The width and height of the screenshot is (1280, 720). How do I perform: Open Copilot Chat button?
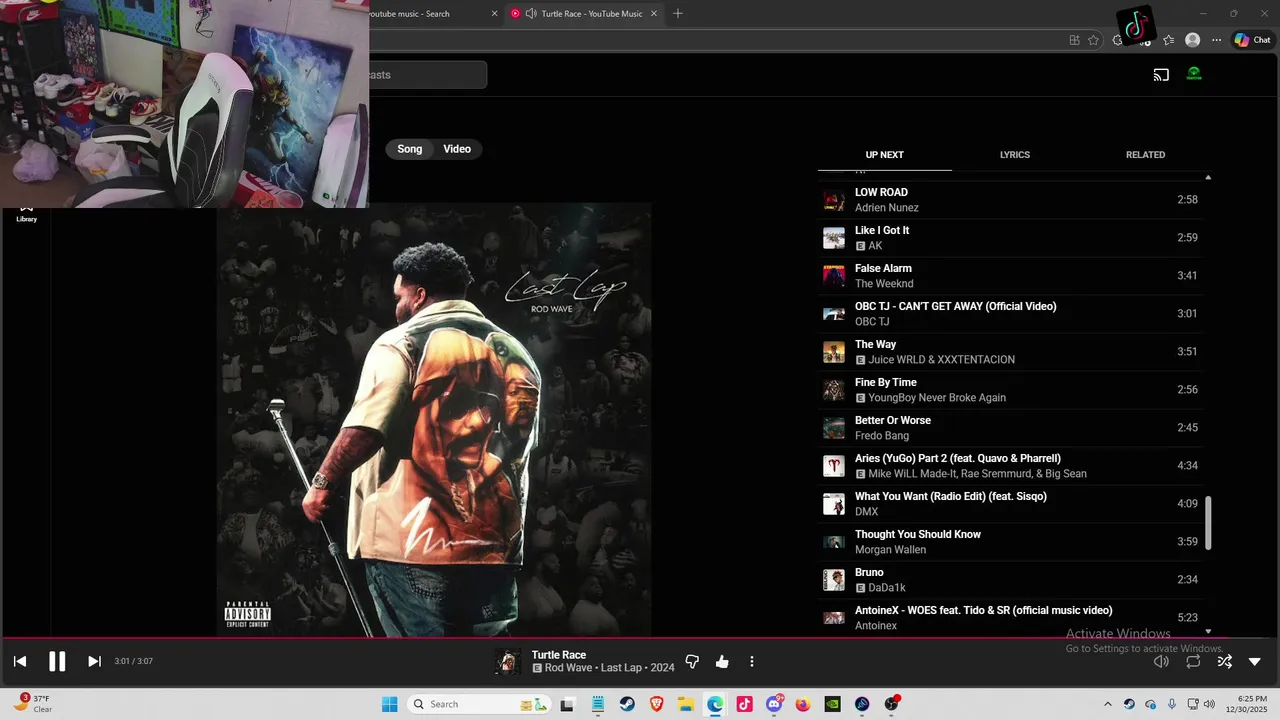pos(1252,40)
